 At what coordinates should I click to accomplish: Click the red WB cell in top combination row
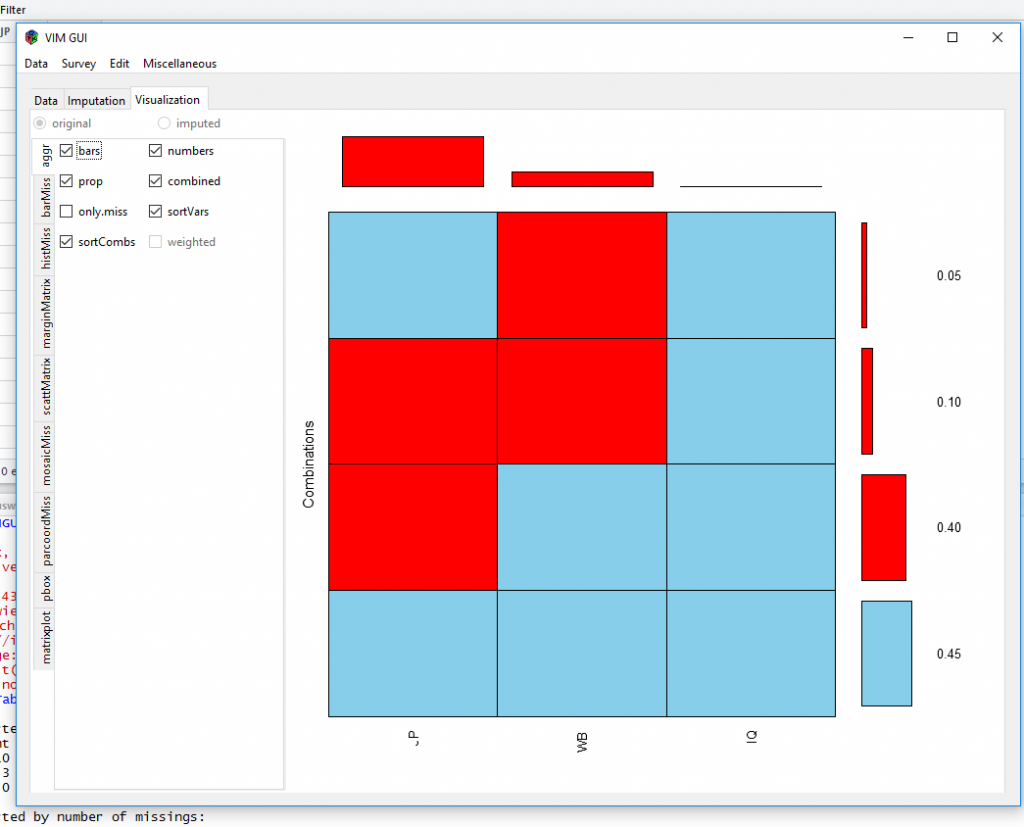pos(582,275)
